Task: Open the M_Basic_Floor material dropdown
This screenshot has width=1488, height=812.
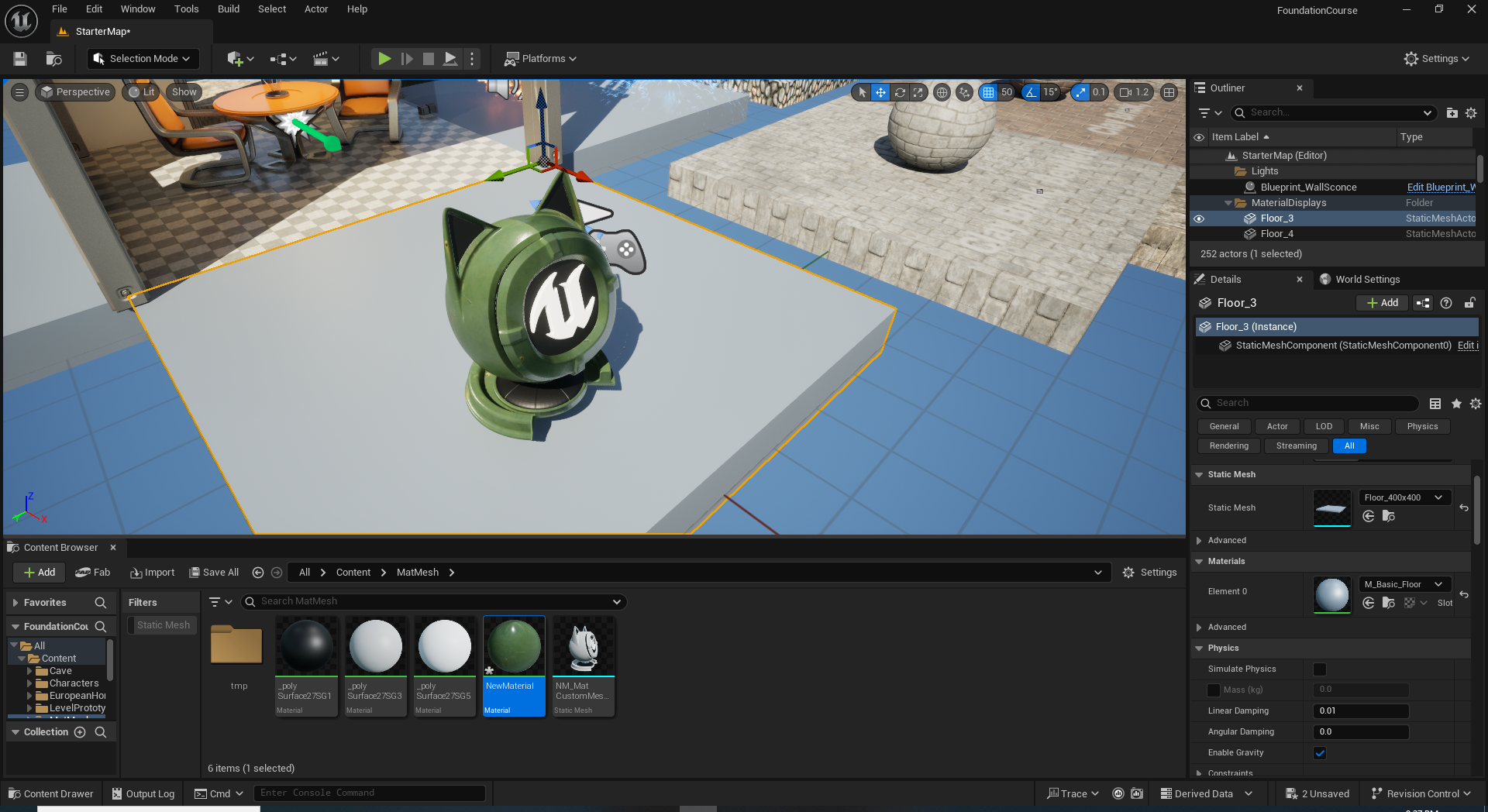Action: coord(1404,585)
